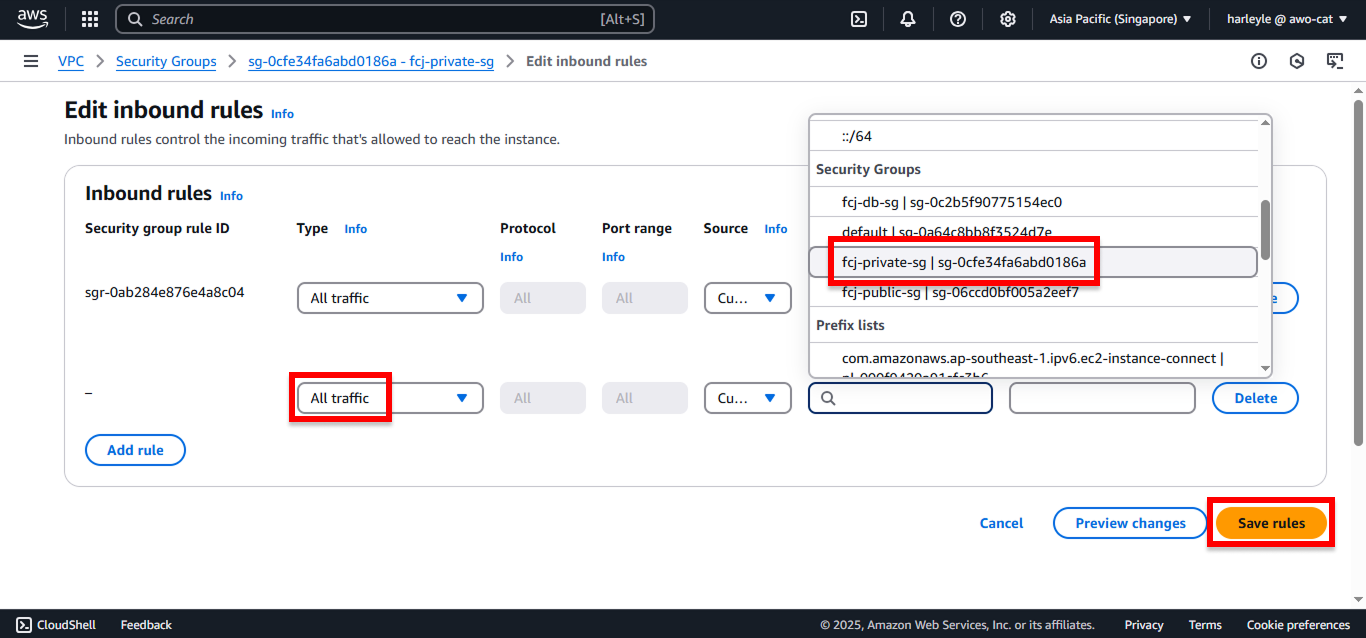Open Info link next to Edit inbound rules

pyautogui.click(x=282, y=114)
